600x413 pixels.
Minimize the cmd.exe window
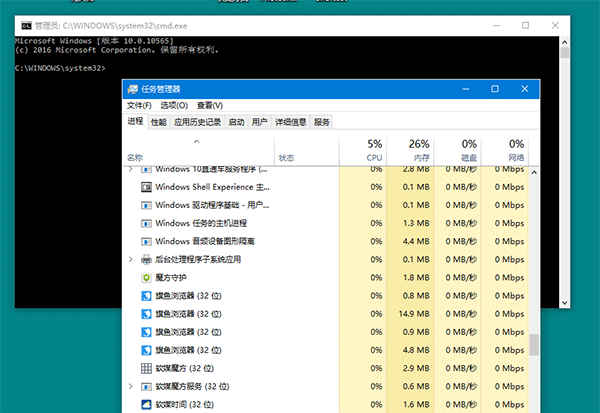click(496, 26)
